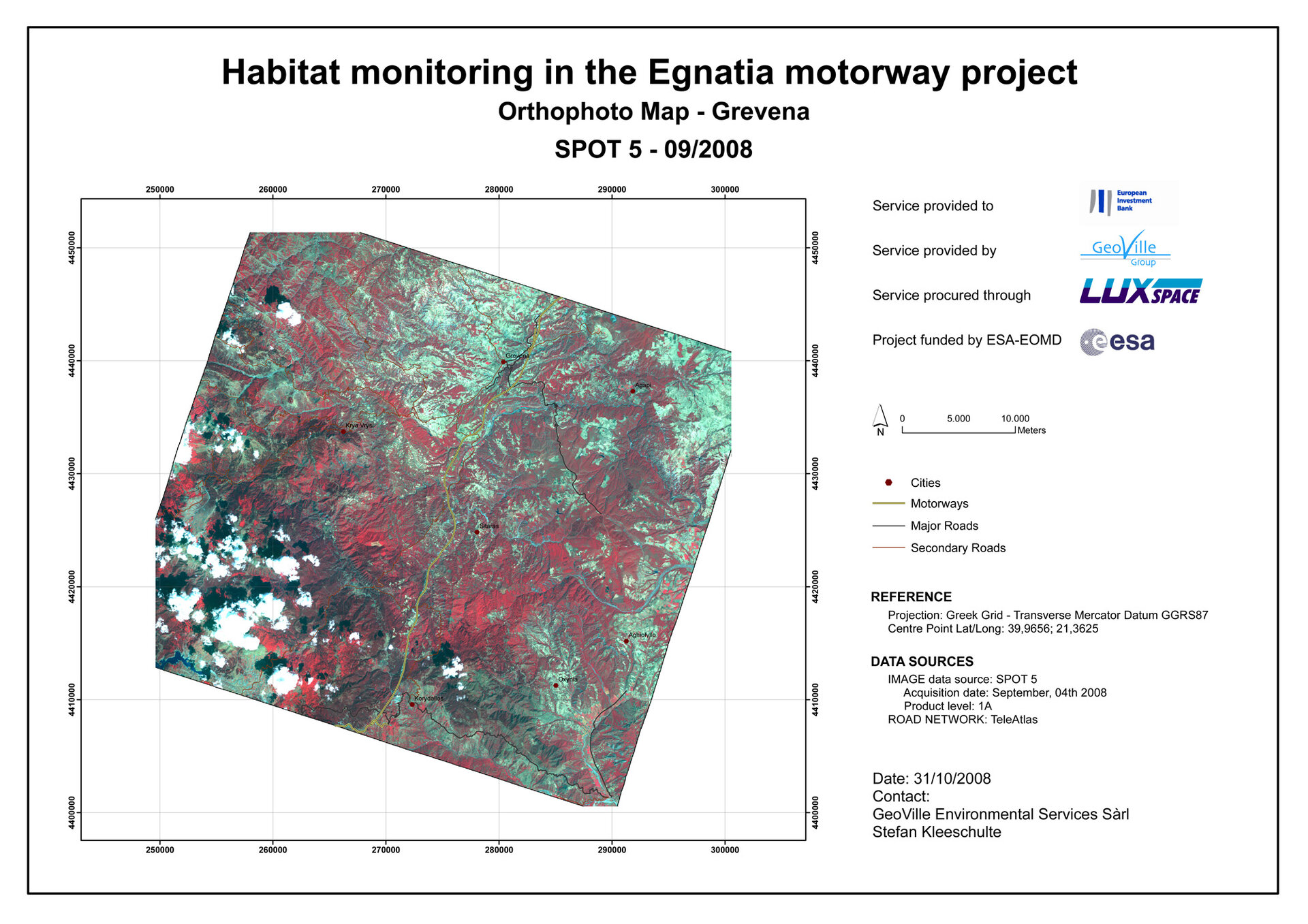The height and width of the screenshot is (924, 1308).
Task: Click the '4400000' label on right axis
Action: click(x=814, y=812)
